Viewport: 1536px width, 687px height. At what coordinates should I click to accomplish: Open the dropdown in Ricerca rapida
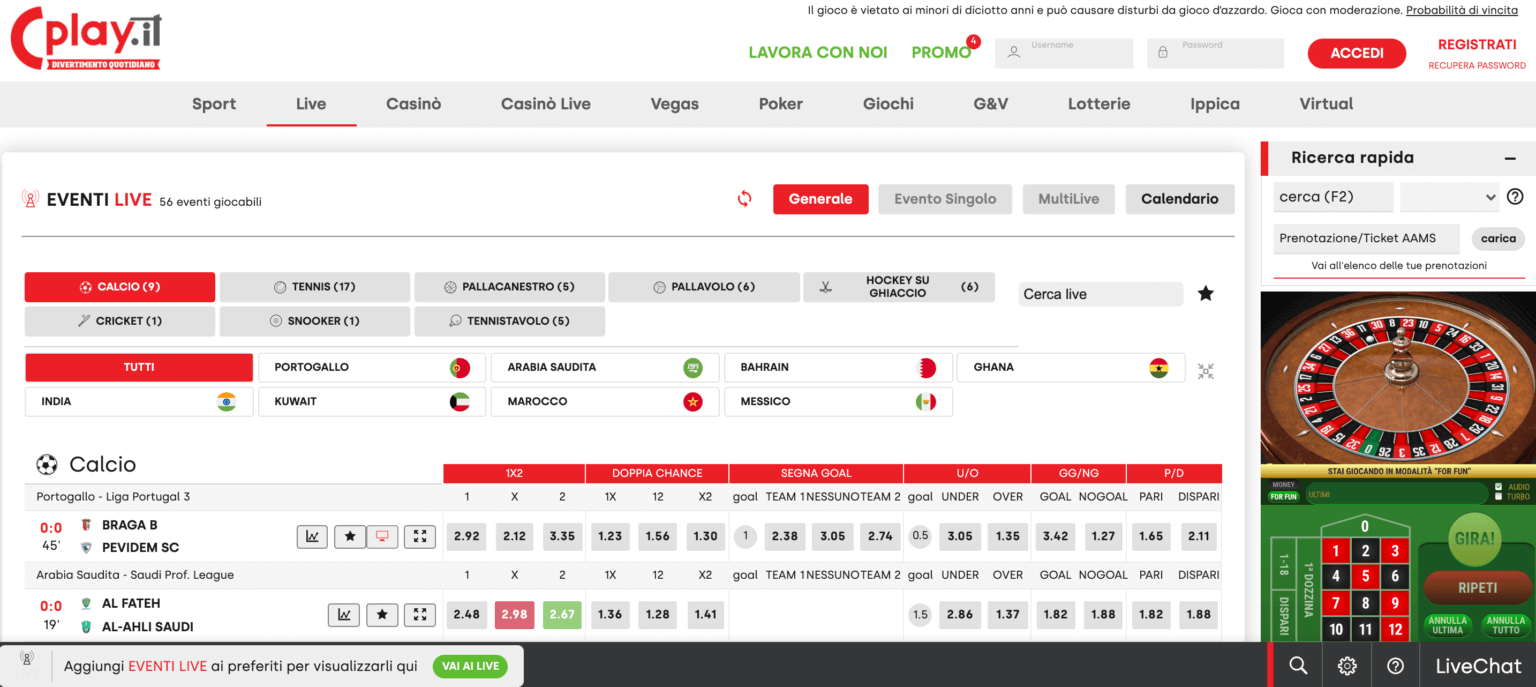(1449, 197)
